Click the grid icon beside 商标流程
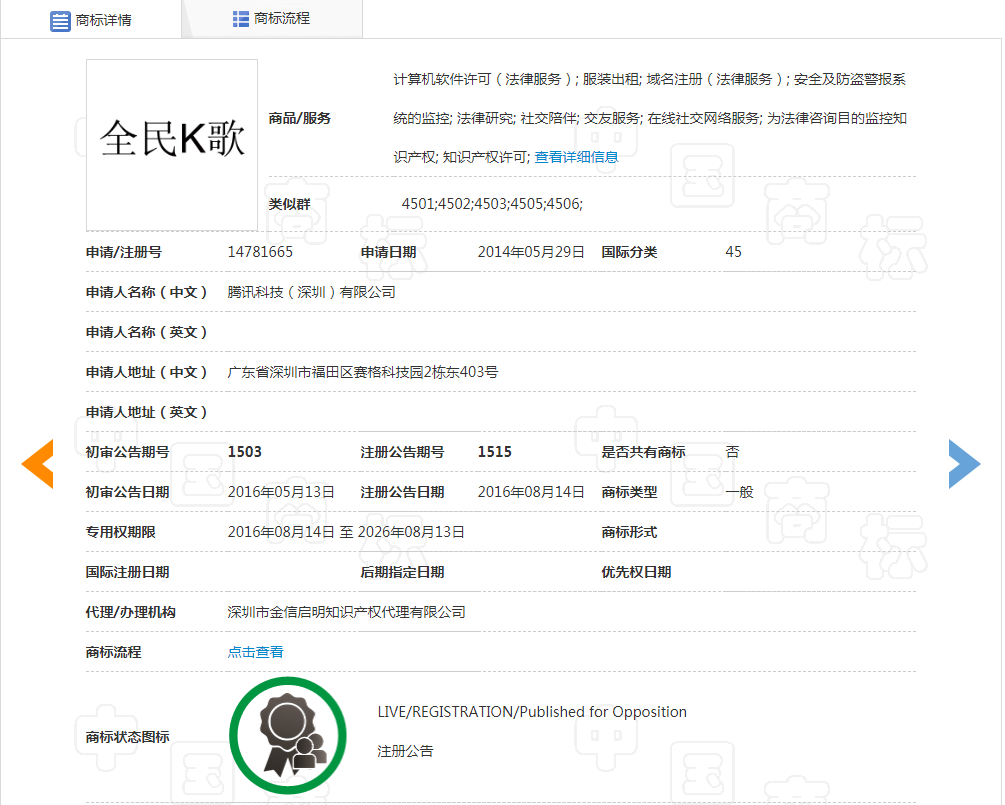Image resolution: width=1005 pixels, height=805 pixels. click(x=240, y=19)
